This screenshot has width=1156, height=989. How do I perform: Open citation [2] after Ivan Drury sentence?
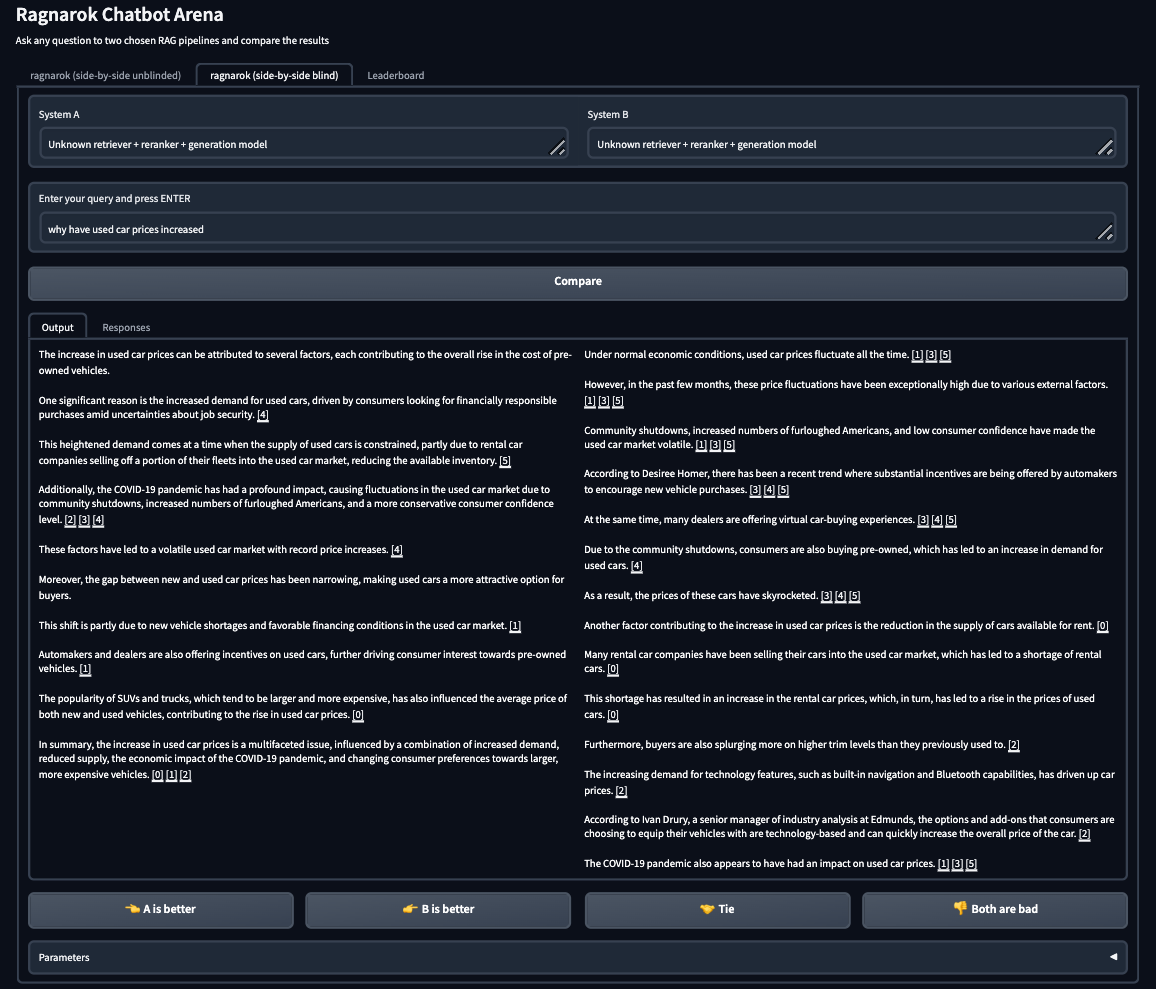tap(1084, 834)
